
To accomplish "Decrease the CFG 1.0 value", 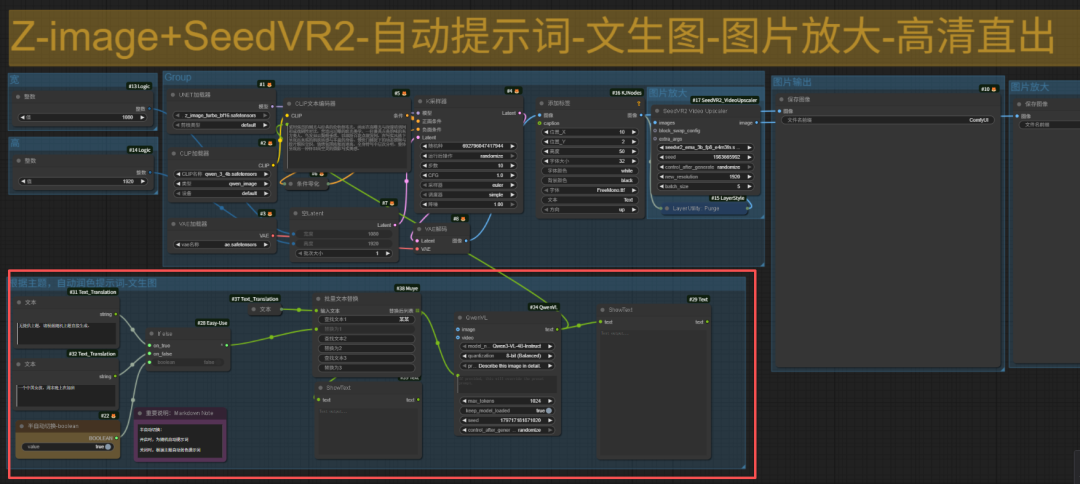I will [x=424, y=175].
